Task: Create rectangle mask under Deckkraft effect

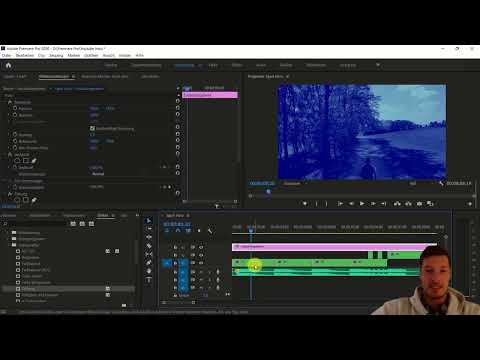Action: click(x=26, y=161)
